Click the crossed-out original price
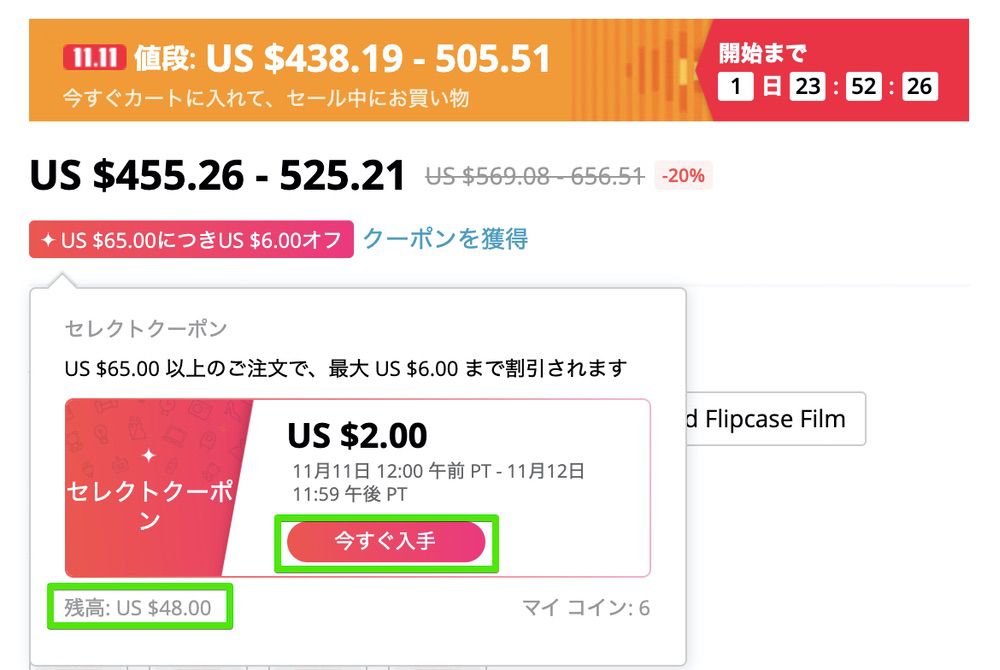Screen dimensions: 1000x670 coord(533,177)
